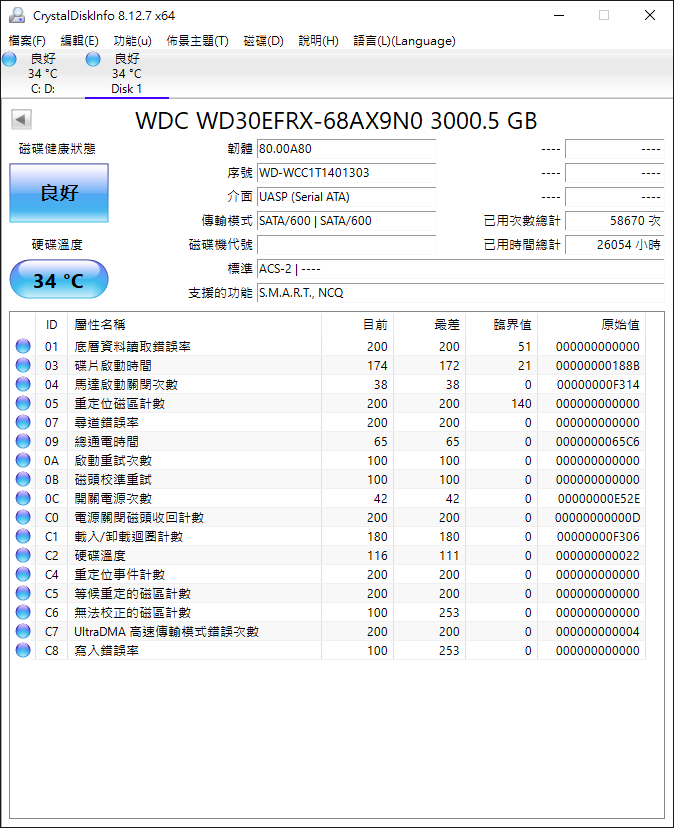Click threshold value 140 in row 05
Screen dimensions: 674x828
pos(521,403)
